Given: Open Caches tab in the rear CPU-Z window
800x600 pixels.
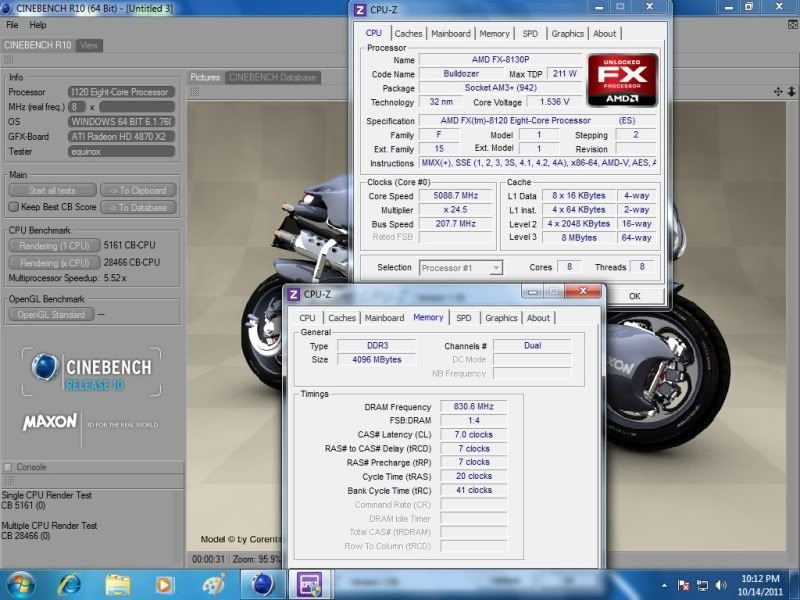Looking at the screenshot, I should 408,34.
